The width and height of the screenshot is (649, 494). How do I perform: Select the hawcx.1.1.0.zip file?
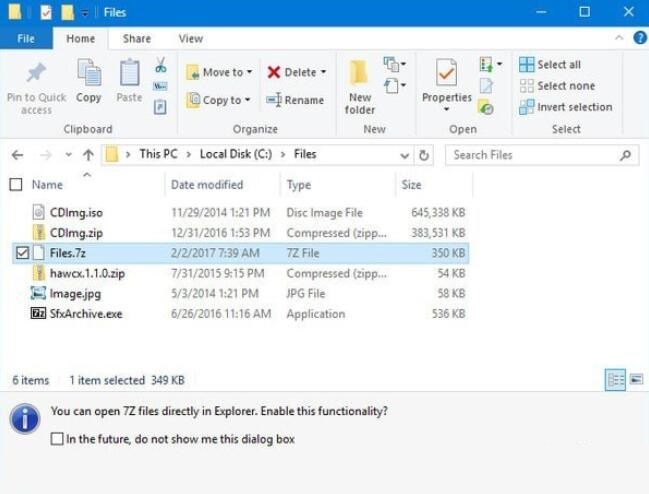240,273
